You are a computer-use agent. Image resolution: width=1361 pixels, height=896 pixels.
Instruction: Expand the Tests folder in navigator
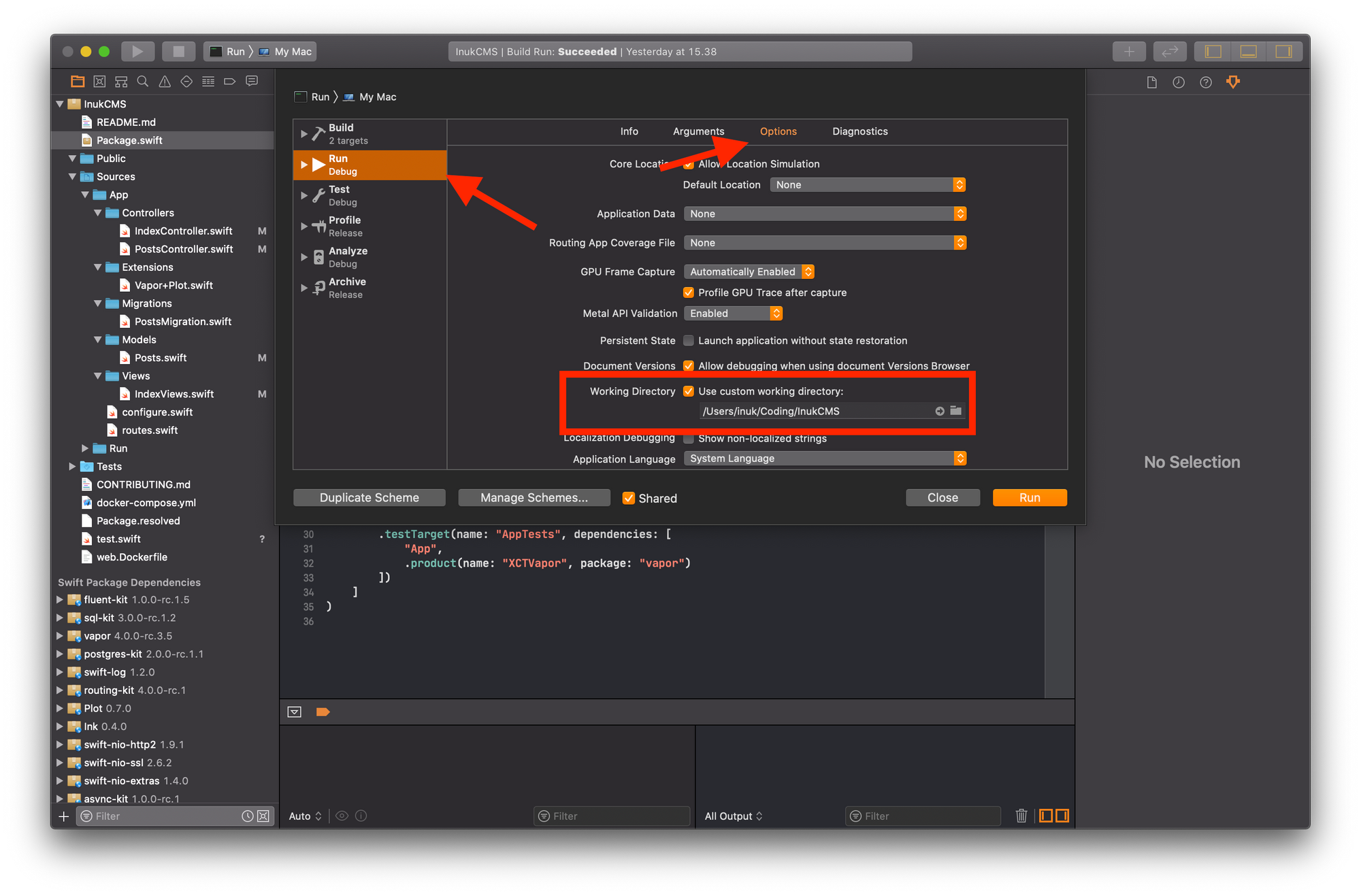tap(72, 467)
